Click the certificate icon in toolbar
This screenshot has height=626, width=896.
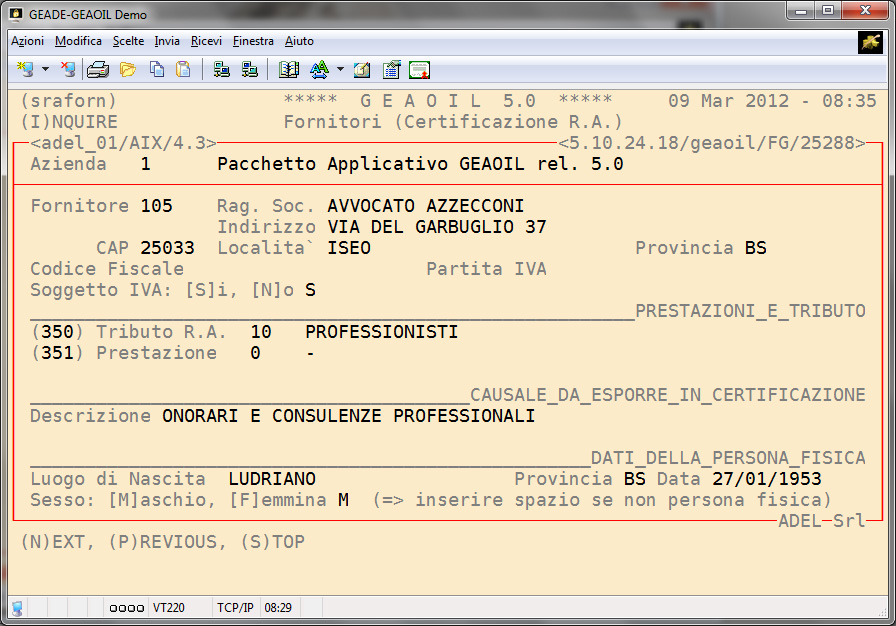pyautogui.click(x=419, y=69)
